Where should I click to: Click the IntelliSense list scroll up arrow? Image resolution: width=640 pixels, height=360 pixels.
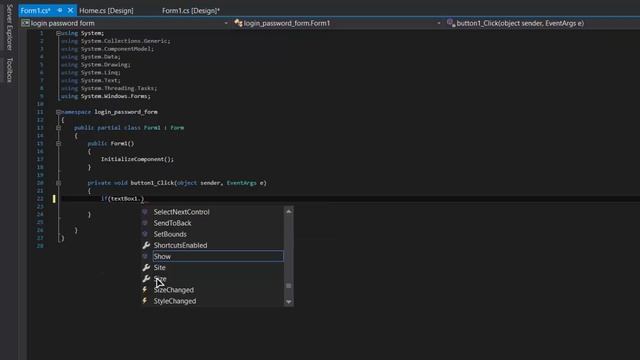pyautogui.click(x=289, y=211)
